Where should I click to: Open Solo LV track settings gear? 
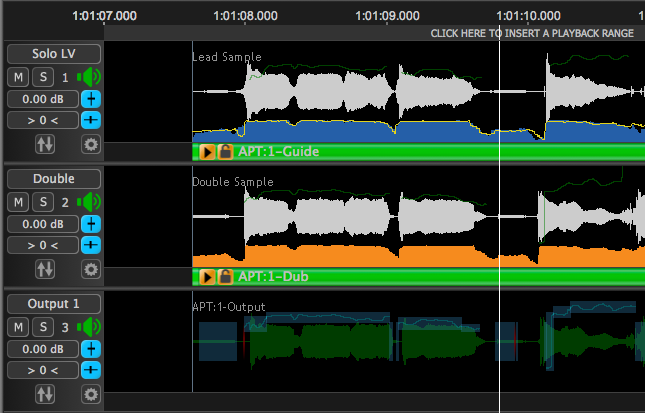pos(91,145)
